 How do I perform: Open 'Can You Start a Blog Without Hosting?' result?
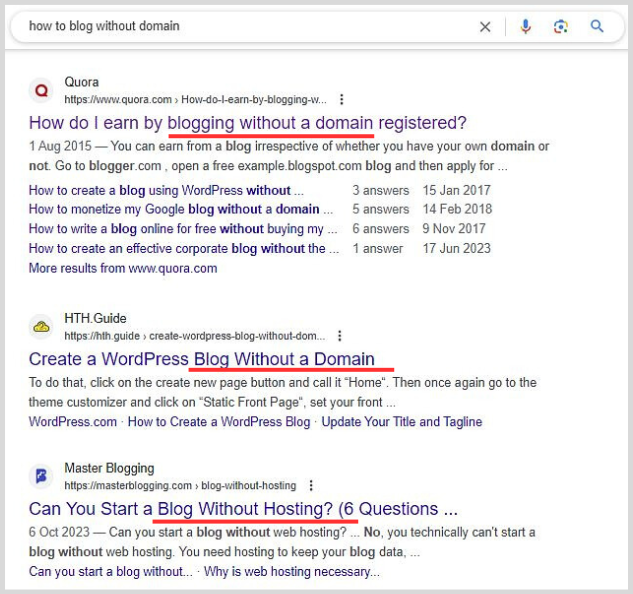coord(243,509)
